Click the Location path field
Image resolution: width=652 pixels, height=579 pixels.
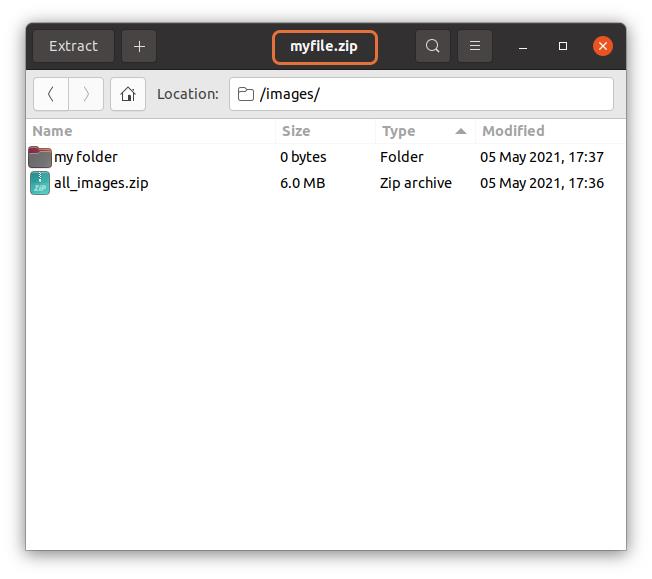[x=430, y=94]
